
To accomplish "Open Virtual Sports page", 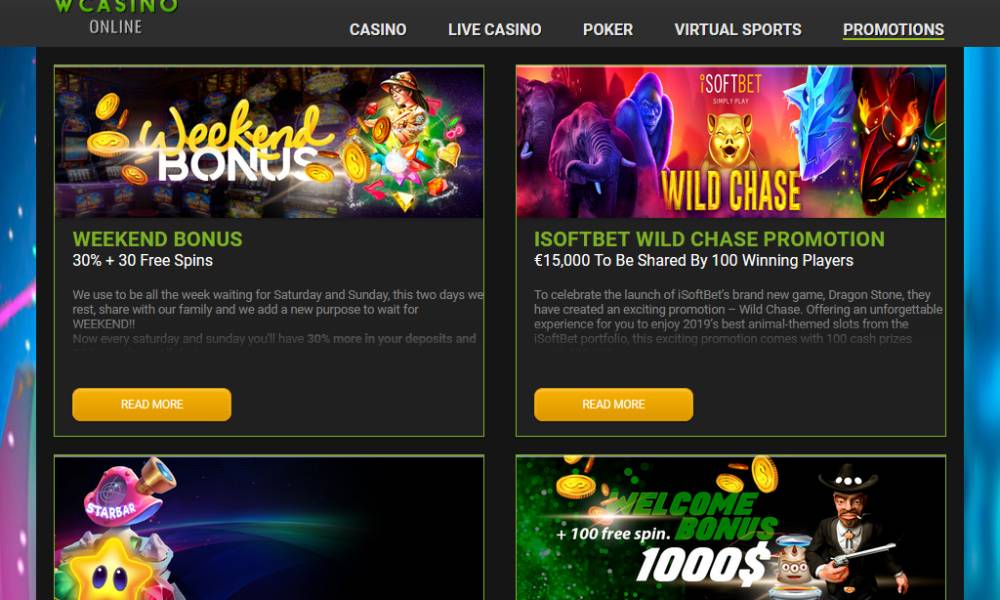I will [x=738, y=29].
